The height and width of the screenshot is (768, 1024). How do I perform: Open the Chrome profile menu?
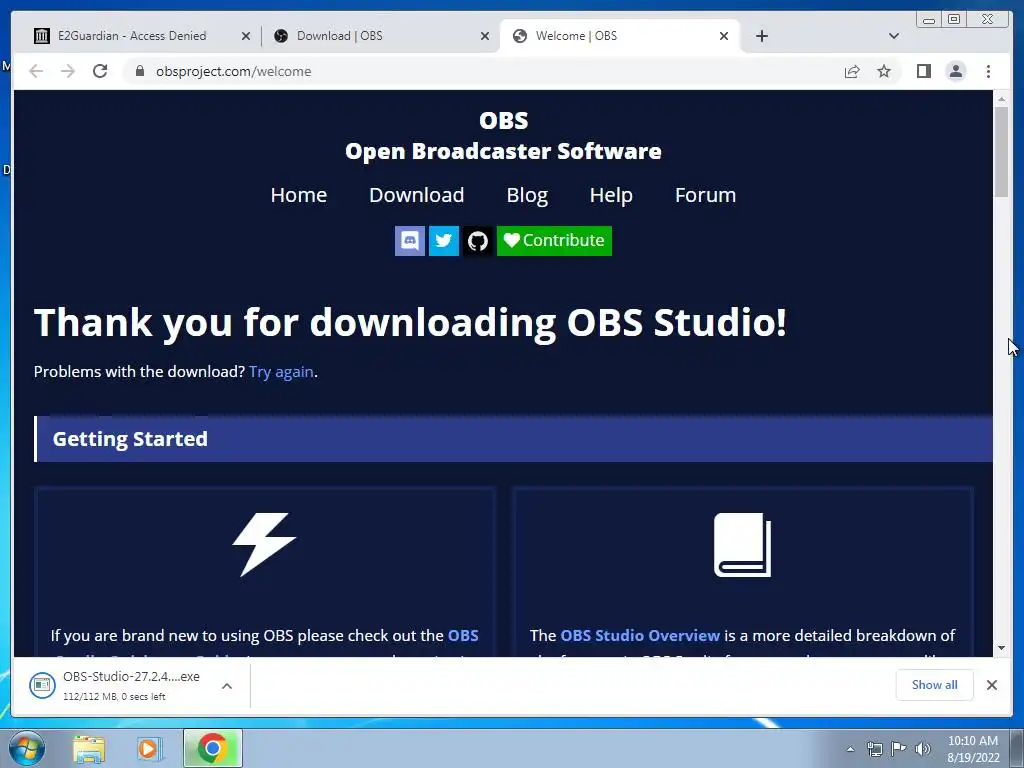(x=955, y=71)
